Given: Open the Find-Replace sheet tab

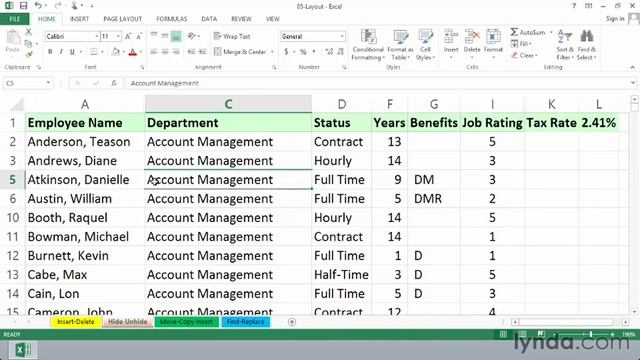Looking at the screenshot, I should tap(245, 322).
